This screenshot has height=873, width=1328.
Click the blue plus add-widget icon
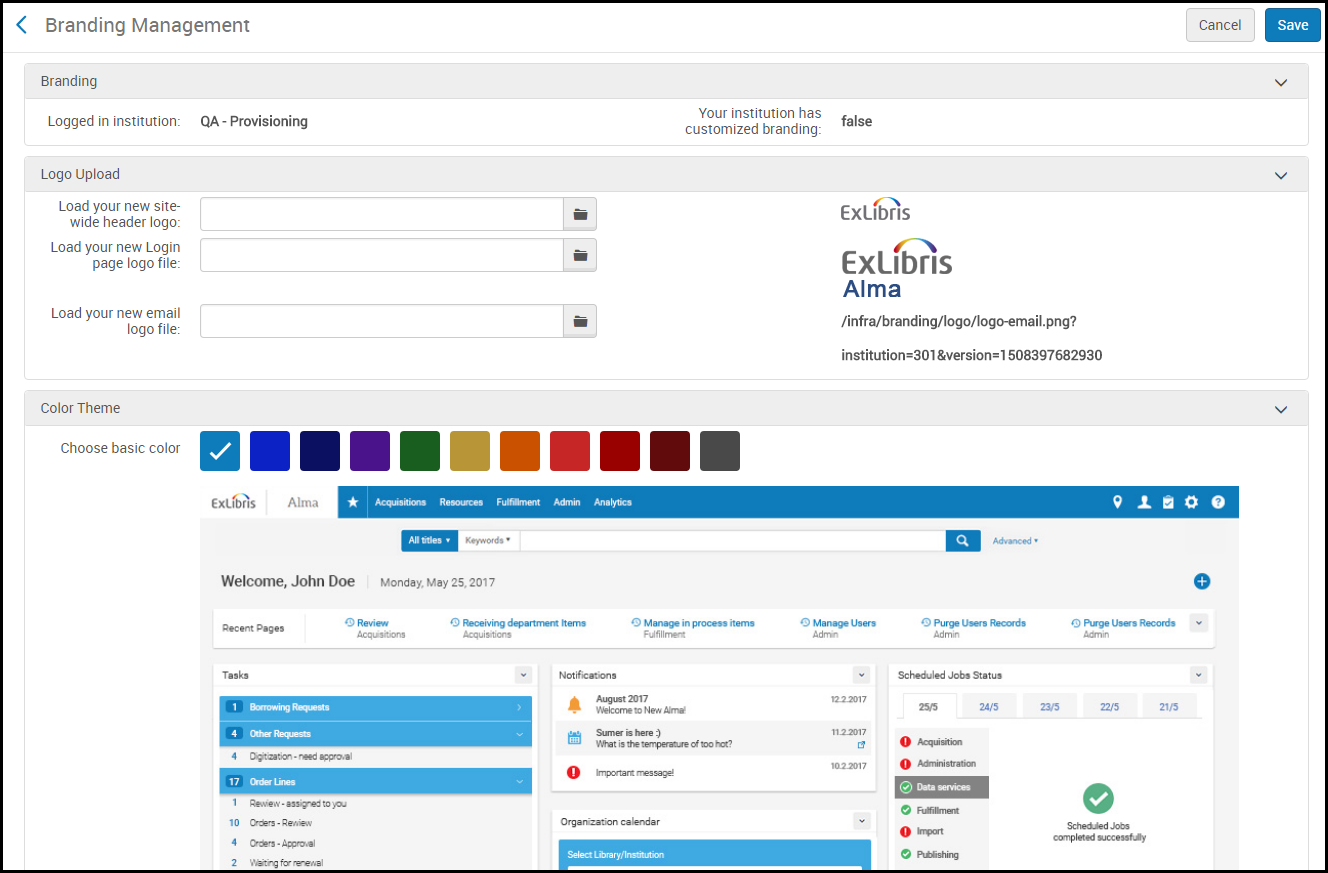[x=1202, y=581]
